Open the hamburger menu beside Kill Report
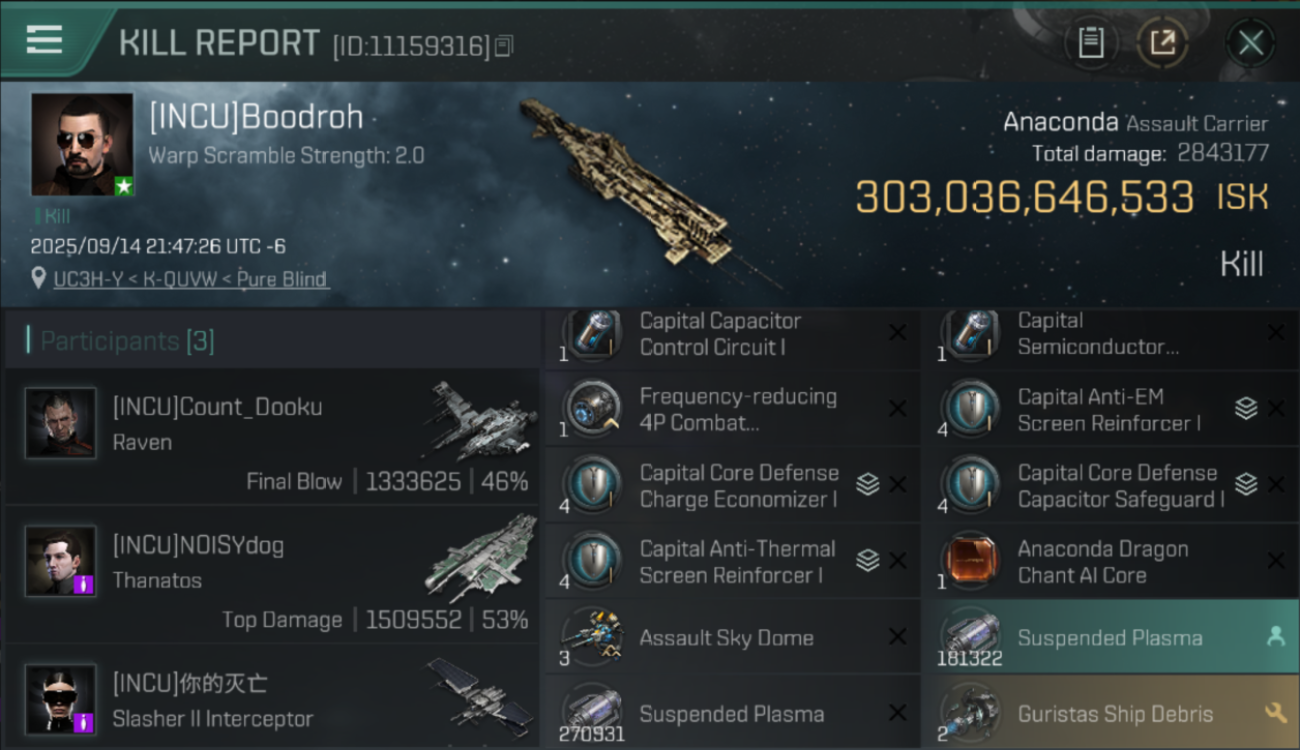This screenshot has width=1300, height=750. (44, 40)
